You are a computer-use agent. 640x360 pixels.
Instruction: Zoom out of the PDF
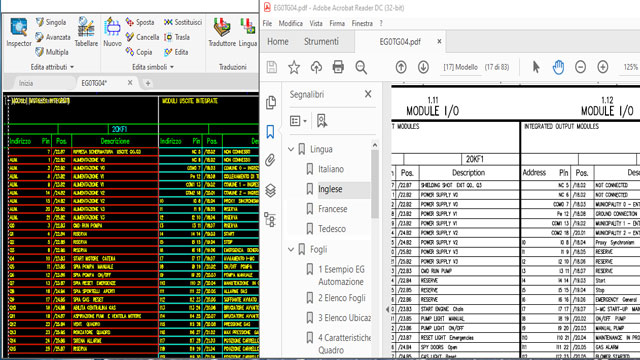pyautogui.click(x=580, y=67)
